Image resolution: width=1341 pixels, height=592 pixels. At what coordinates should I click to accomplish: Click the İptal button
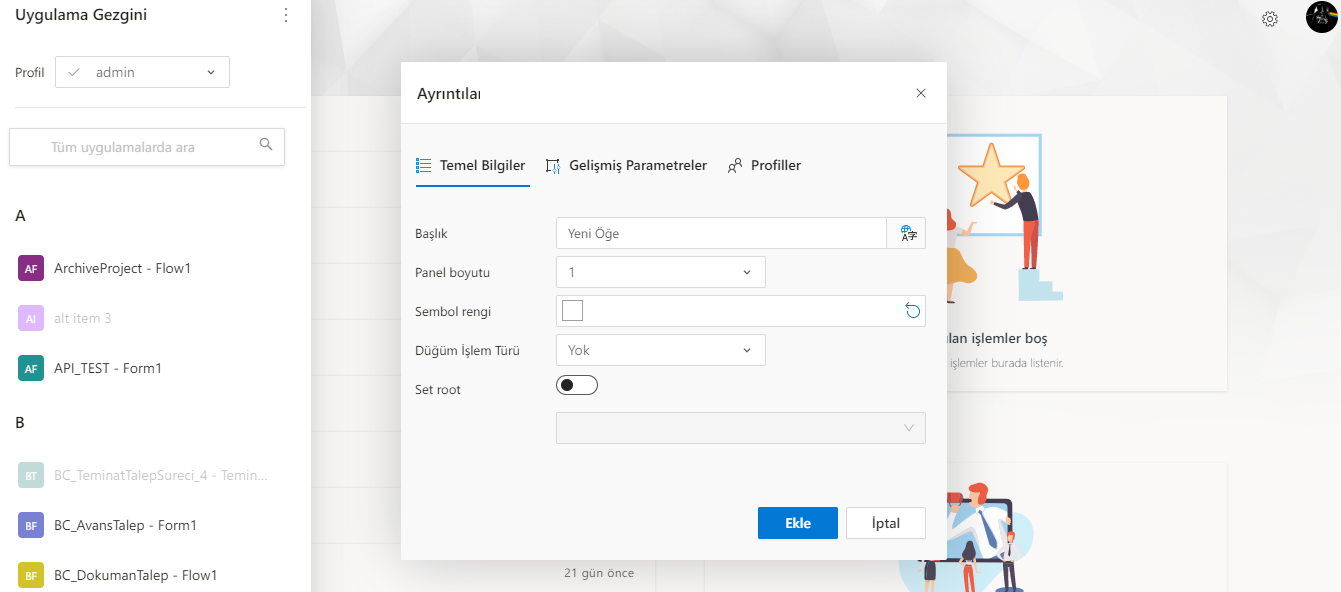(x=886, y=523)
